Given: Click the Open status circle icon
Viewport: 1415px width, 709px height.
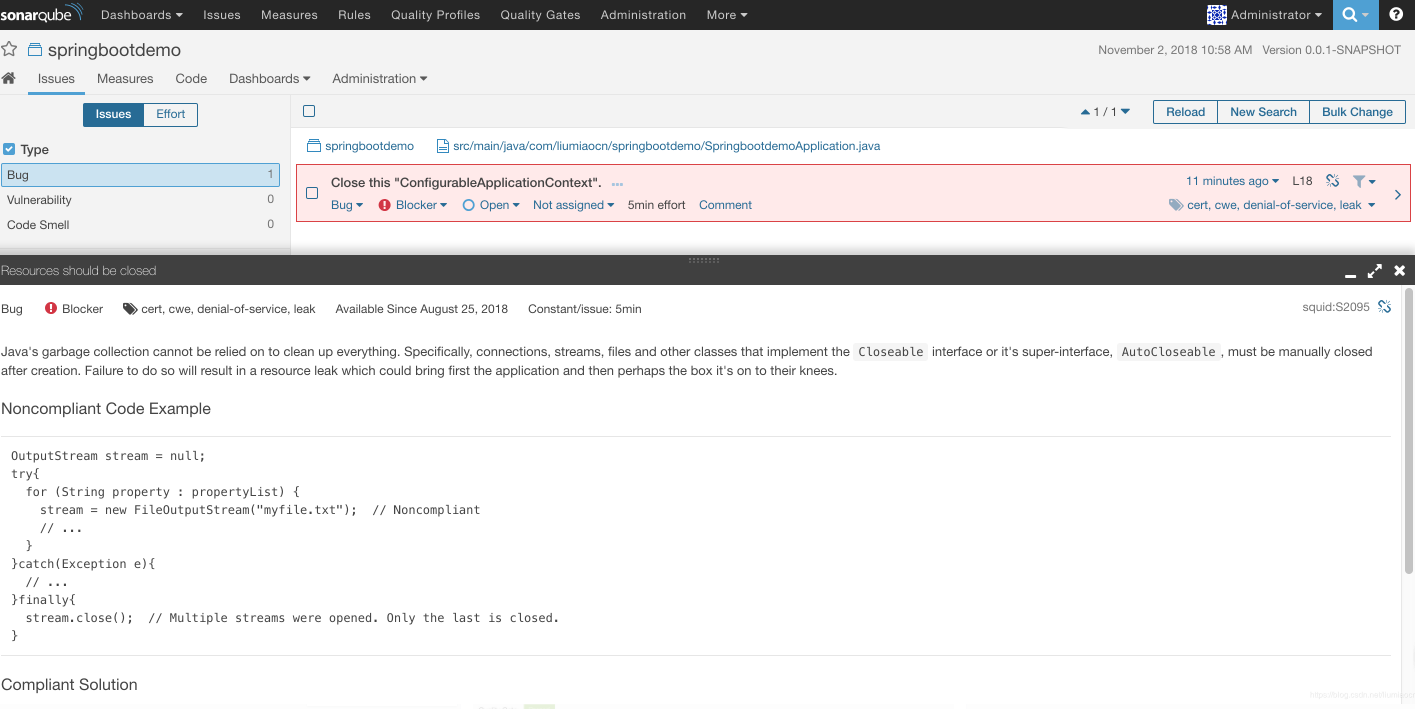Looking at the screenshot, I should pos(468,205).
